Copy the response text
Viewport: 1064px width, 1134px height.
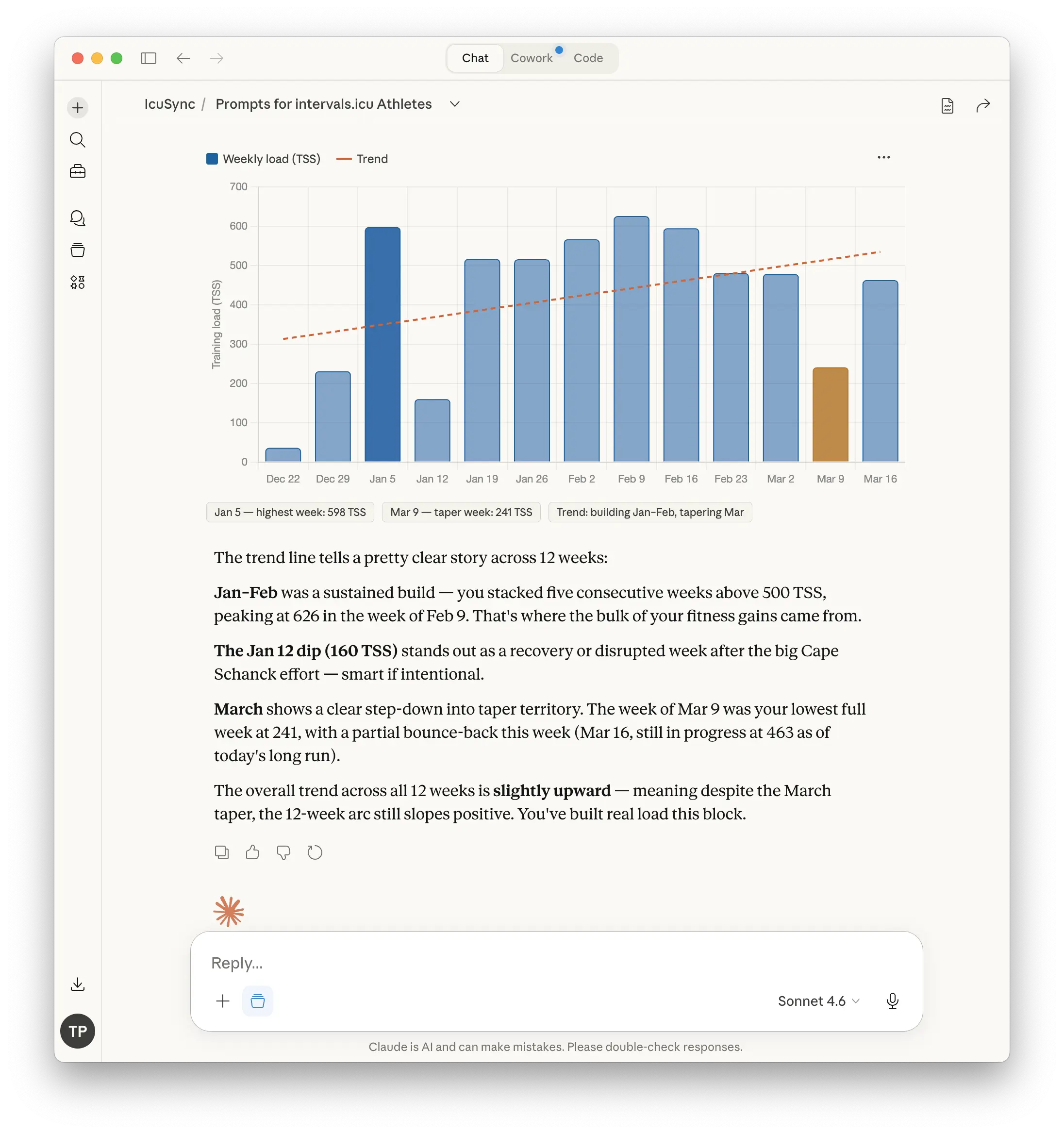pyautogui.click(x=221, y=852)
